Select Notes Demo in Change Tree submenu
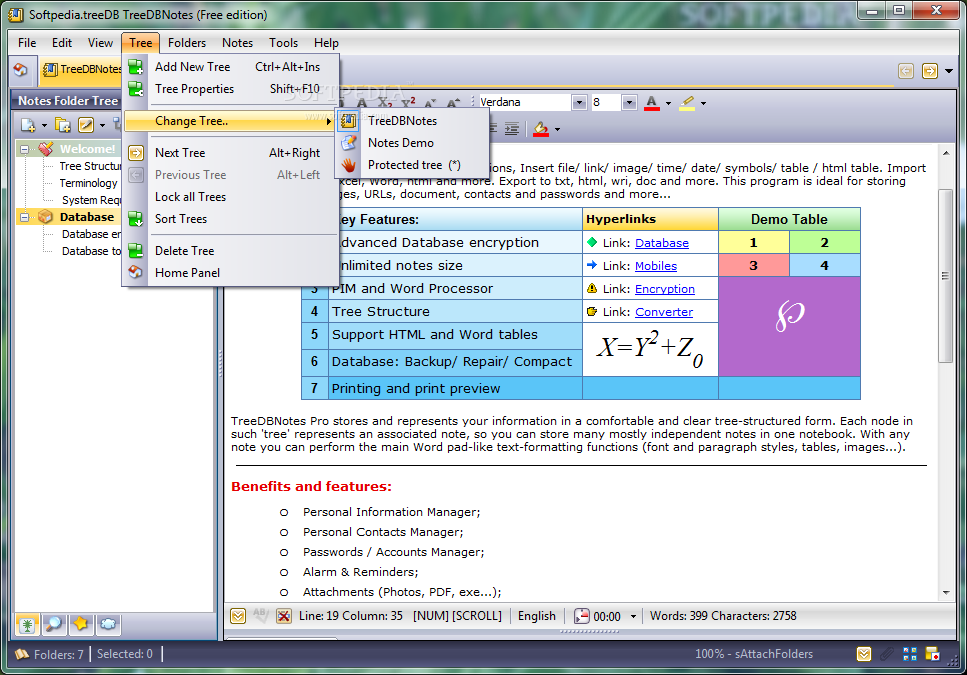967x675 pixels. click(x=412, y=143)
